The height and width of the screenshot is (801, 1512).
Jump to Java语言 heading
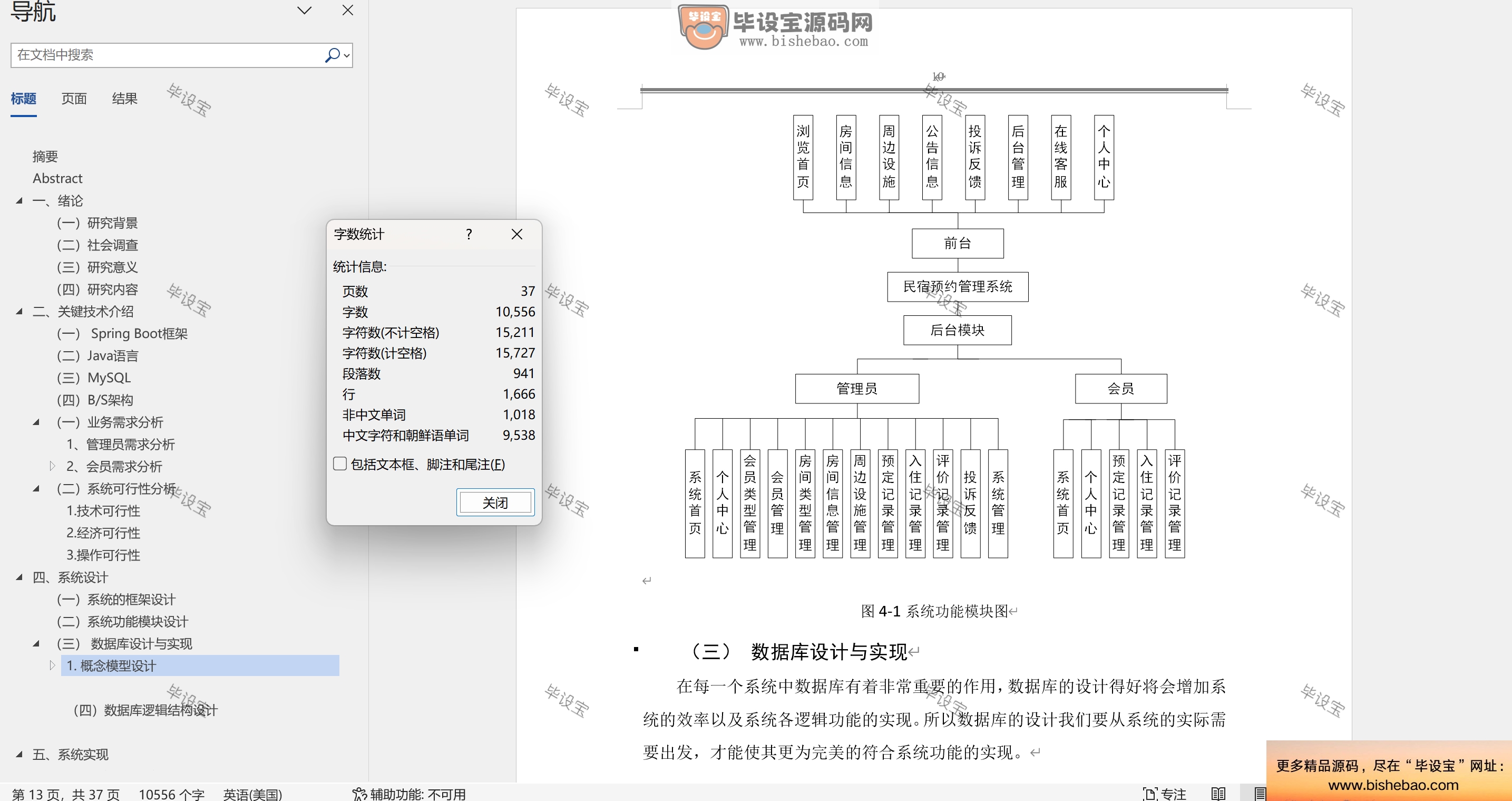click(97, 356)
